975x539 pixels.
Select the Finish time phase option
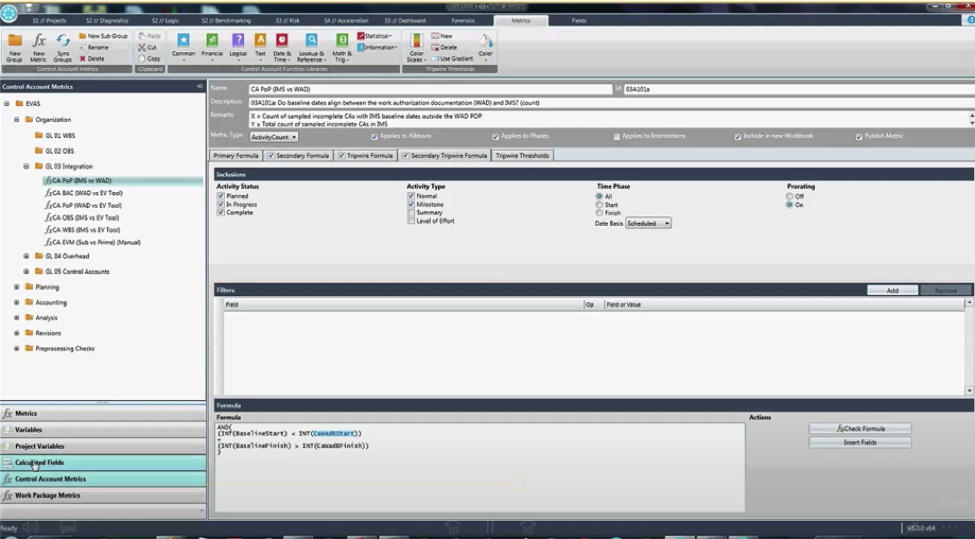[x=599, y=213]
